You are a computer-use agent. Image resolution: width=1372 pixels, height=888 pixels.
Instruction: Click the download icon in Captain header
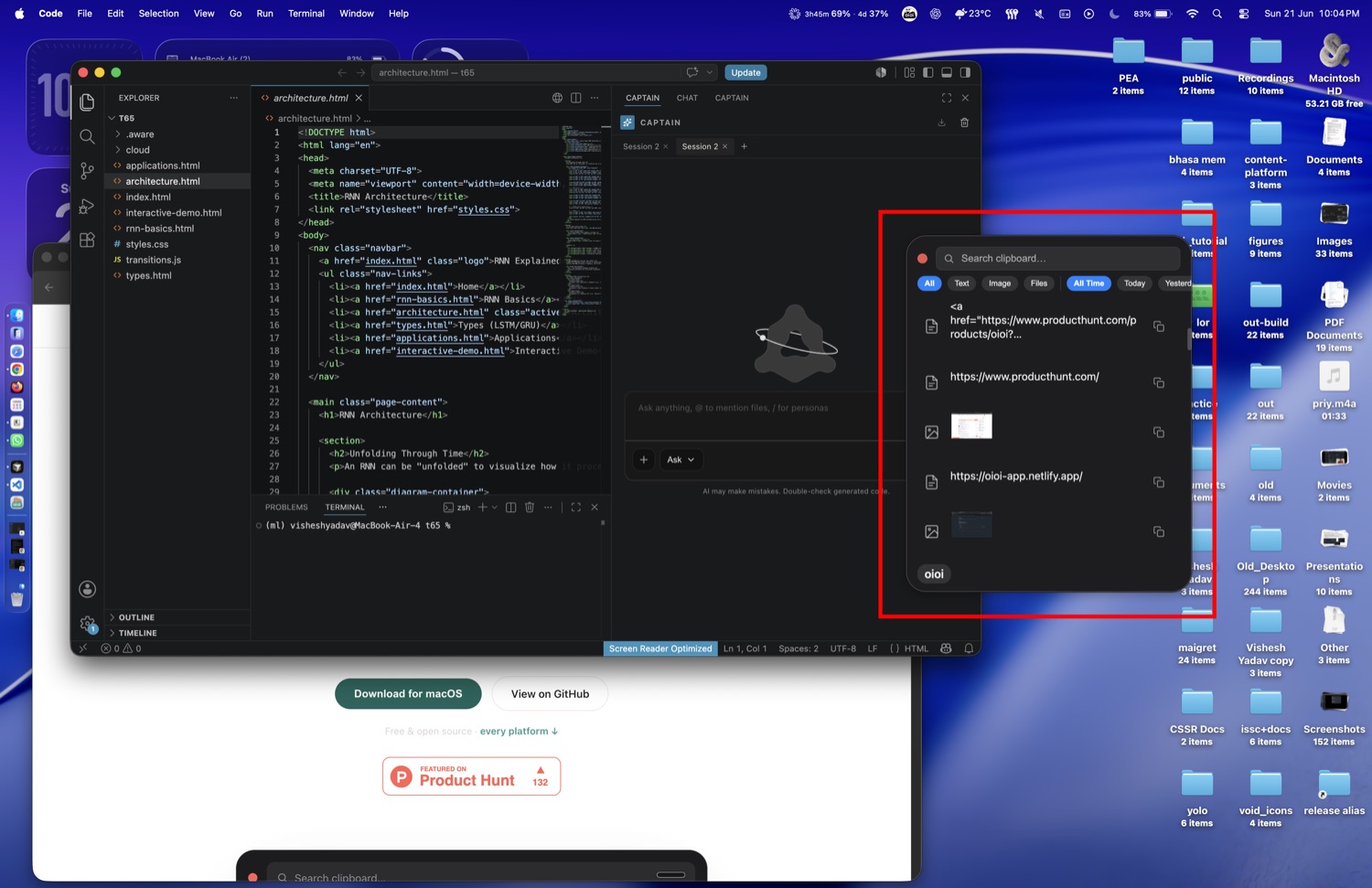click(x=941, y=123)
